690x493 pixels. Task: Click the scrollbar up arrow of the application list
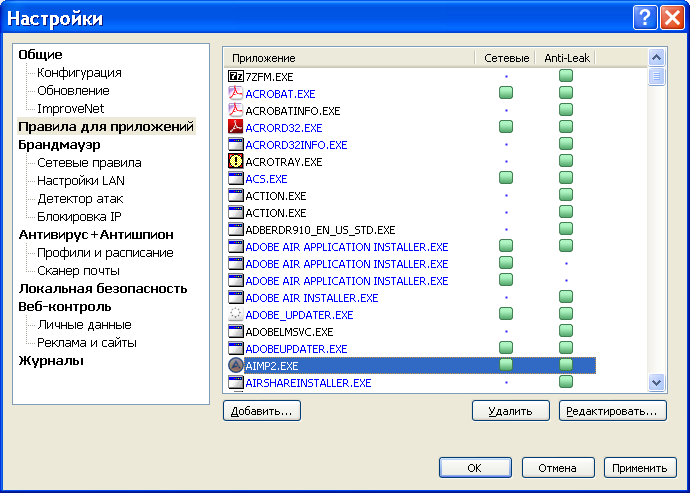coord(657,57)
